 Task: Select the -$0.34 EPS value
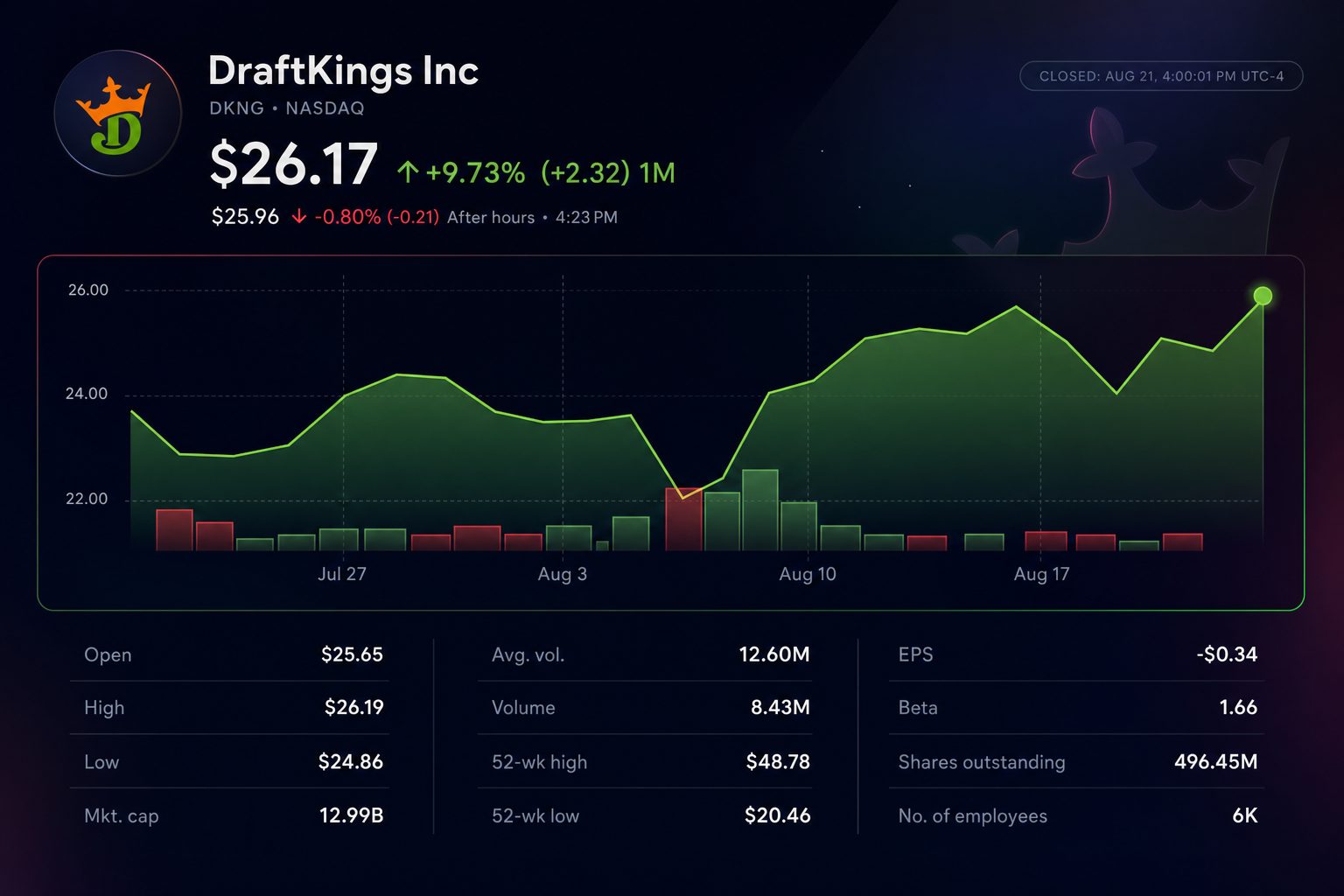pyautogui.click(x=1227, y=654)
